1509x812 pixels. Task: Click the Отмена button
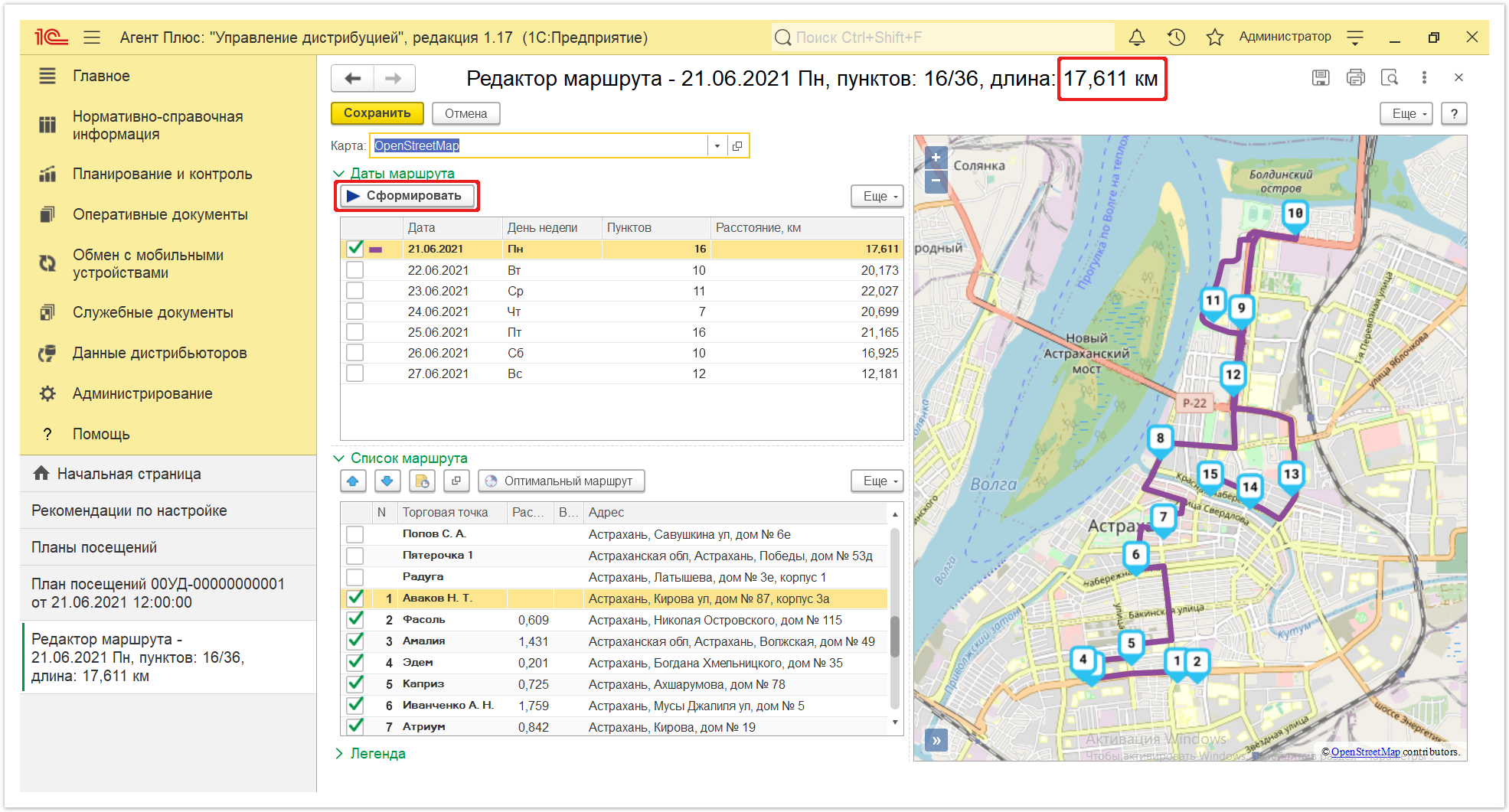(x=465, y=113)
